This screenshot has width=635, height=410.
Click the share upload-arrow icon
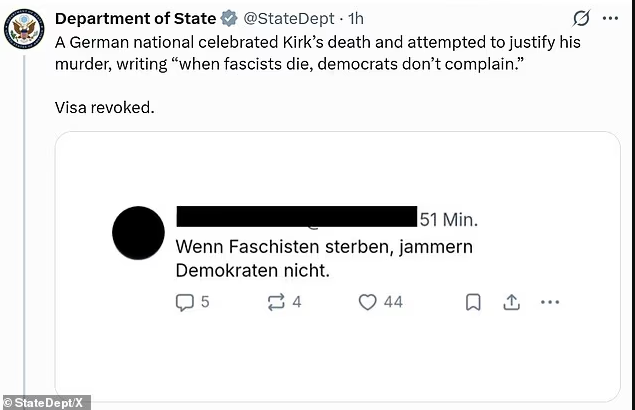(509, 301)
